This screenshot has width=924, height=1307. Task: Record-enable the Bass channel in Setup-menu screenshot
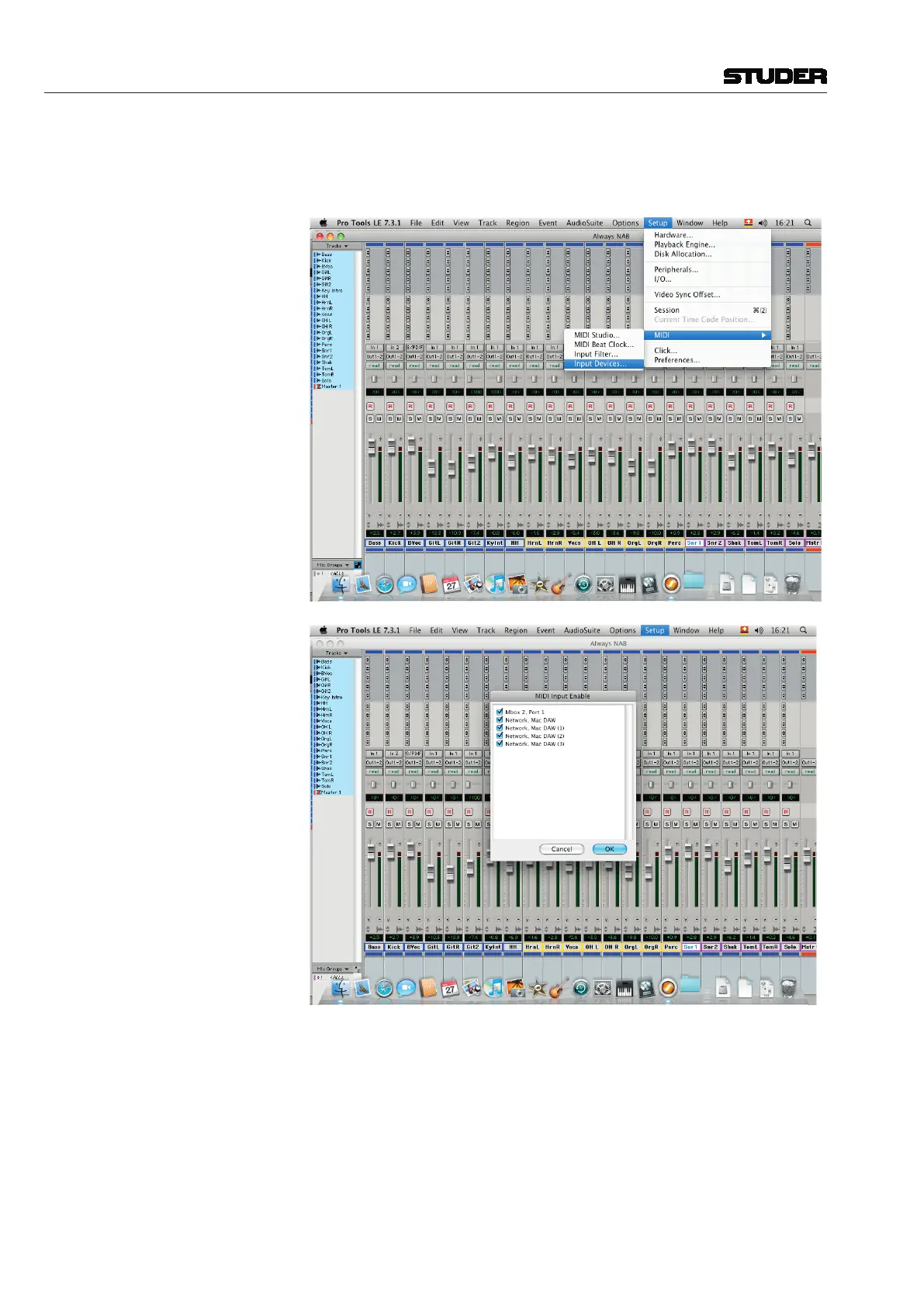pyautogui.click(x=370, y=406)
